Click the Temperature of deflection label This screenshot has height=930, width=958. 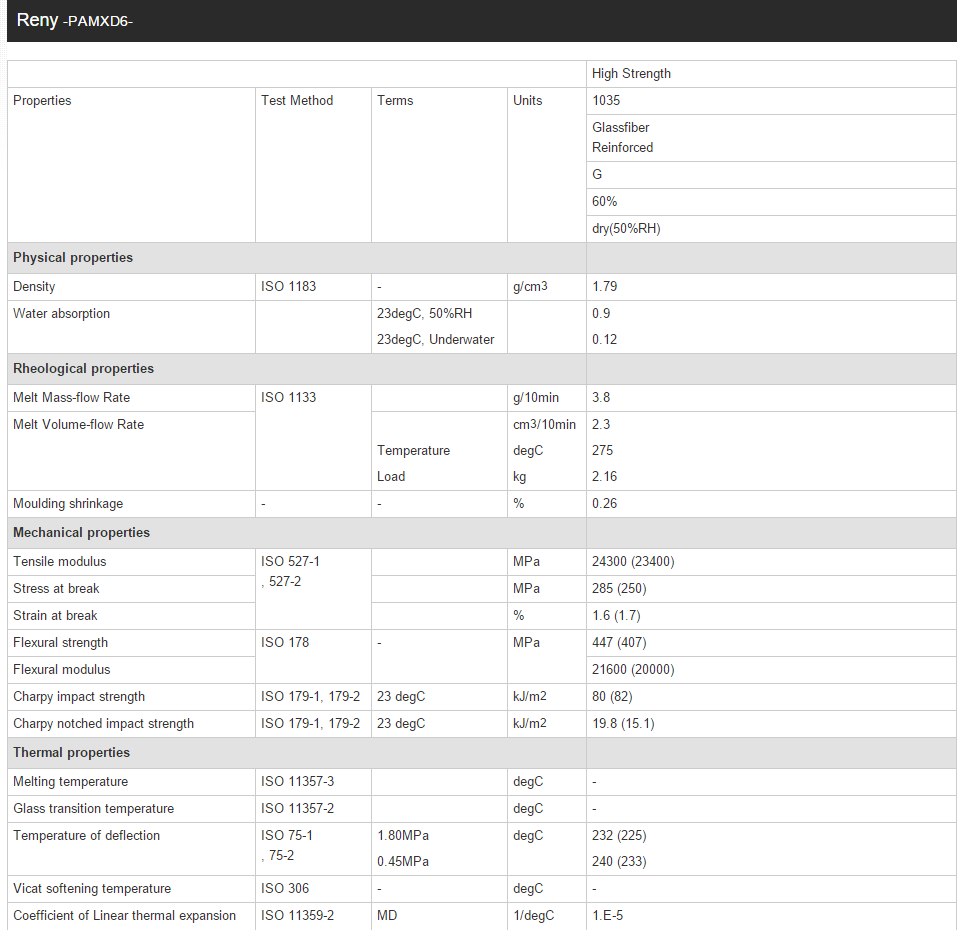86,835
